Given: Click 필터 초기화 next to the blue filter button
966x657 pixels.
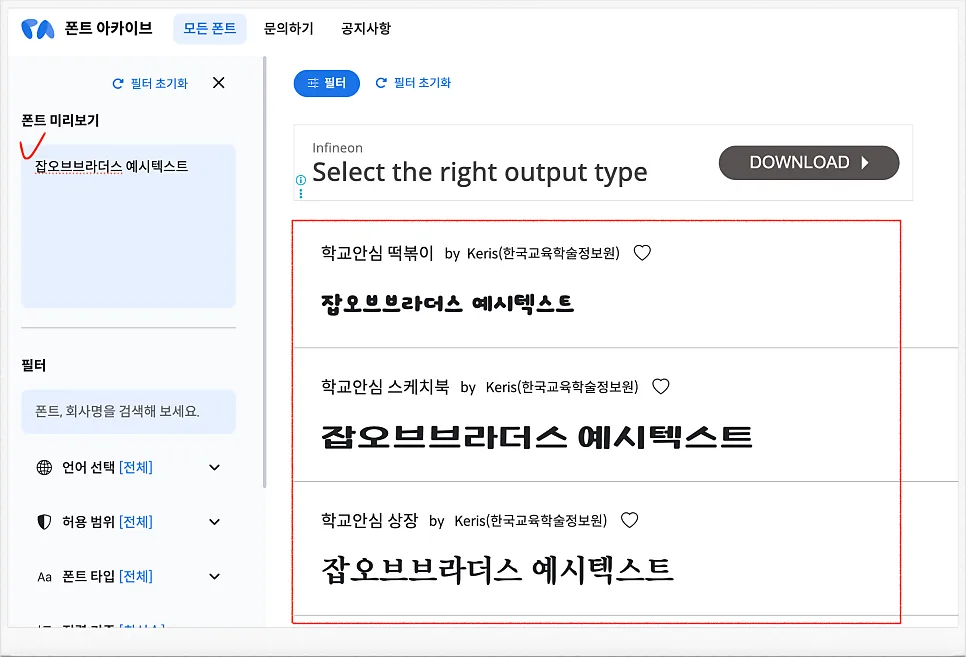Looking at the screenshot, I should (x=413, y=83).
